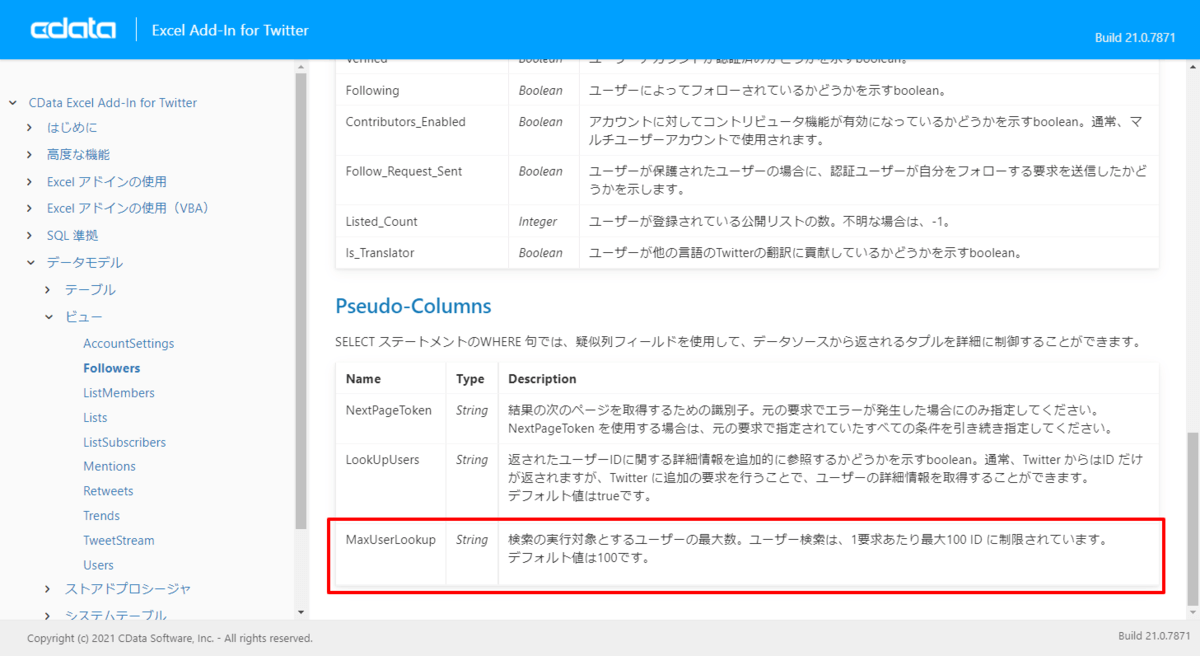
Task: Expand the 高度な機能 section chevron
Action: click(x=30, y=155)
